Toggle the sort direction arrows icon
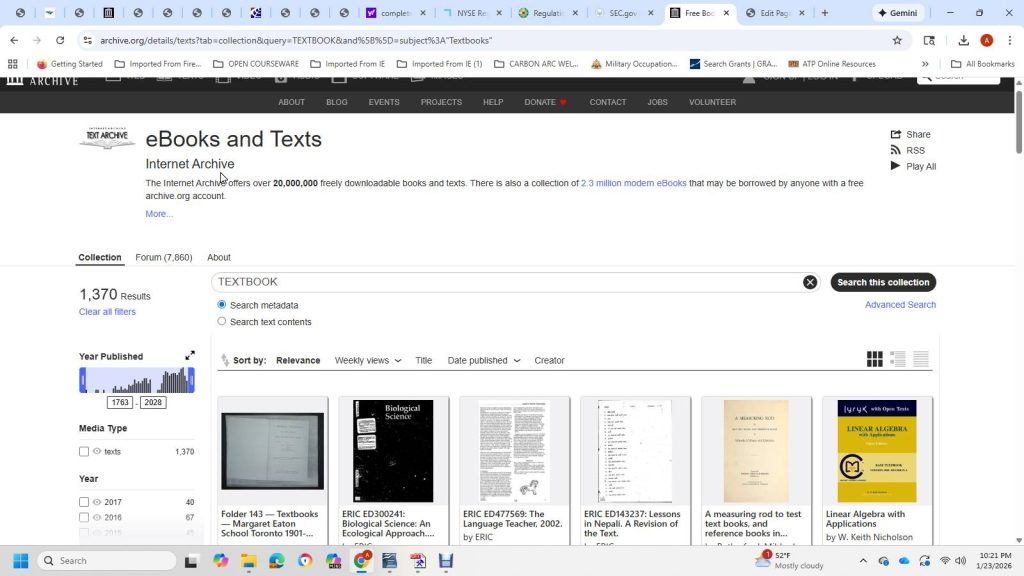This screenshot has width=1024, height=576. point(225,360)
